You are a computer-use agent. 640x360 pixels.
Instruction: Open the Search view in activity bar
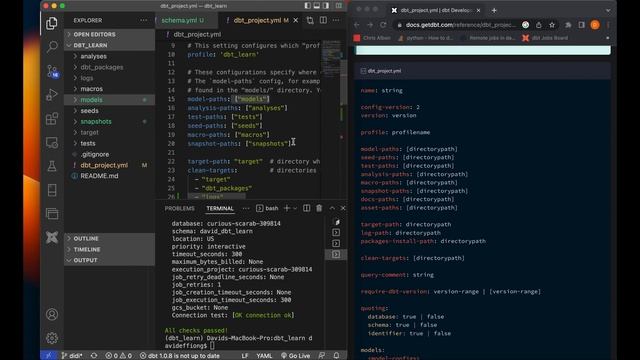[52, 47]
